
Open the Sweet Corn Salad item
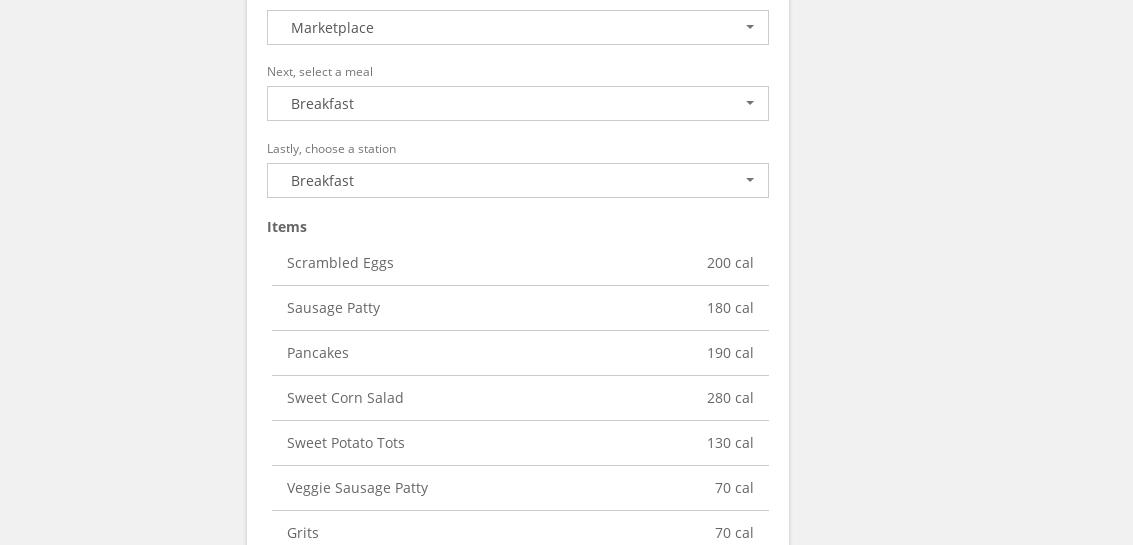coord(345,398)
